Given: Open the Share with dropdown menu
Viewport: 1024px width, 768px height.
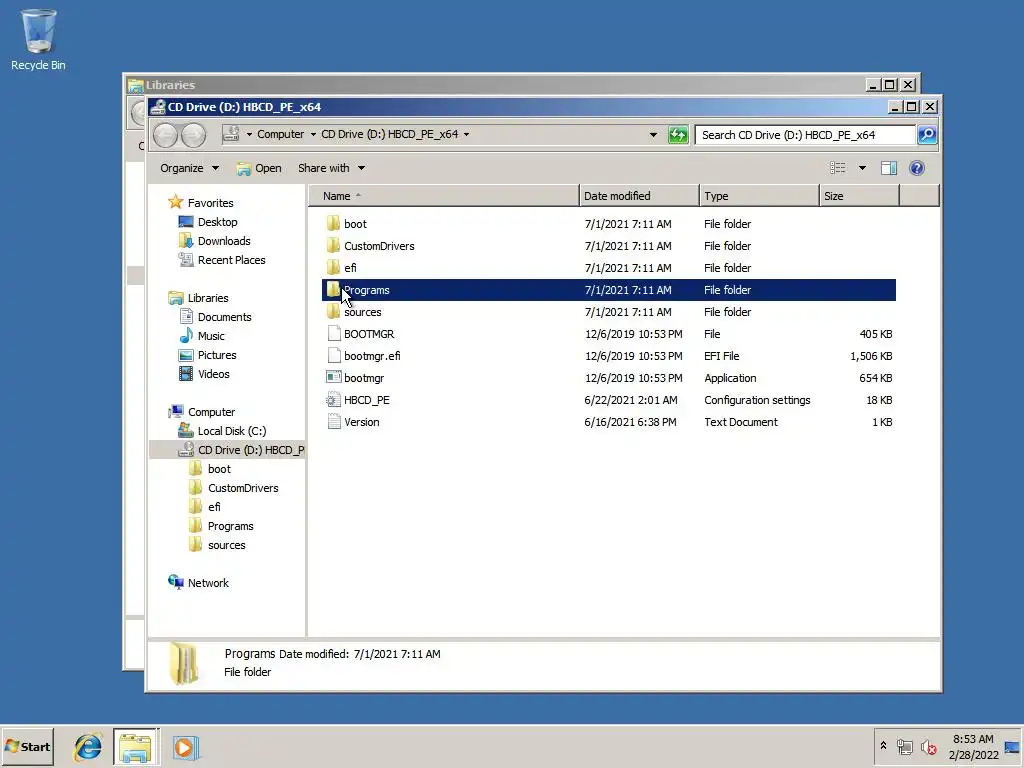Looking at the screenshot, I should (331, 168).
